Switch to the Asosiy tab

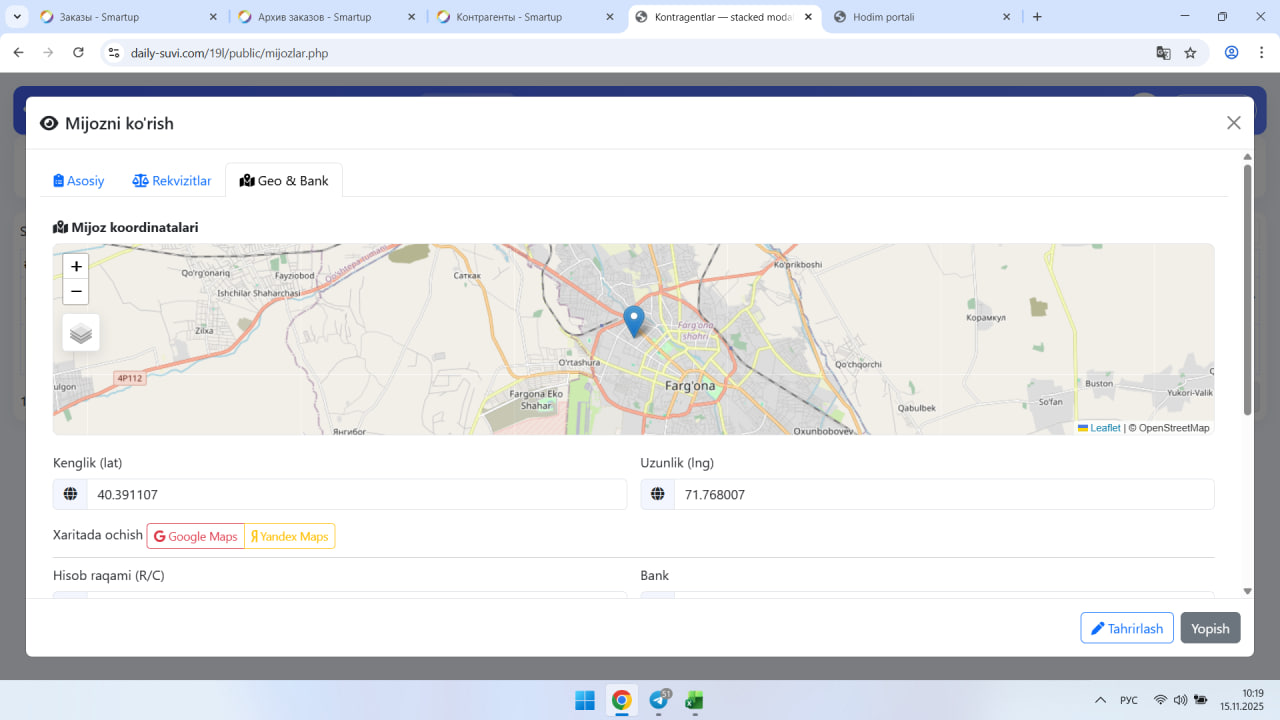point(79,181)
